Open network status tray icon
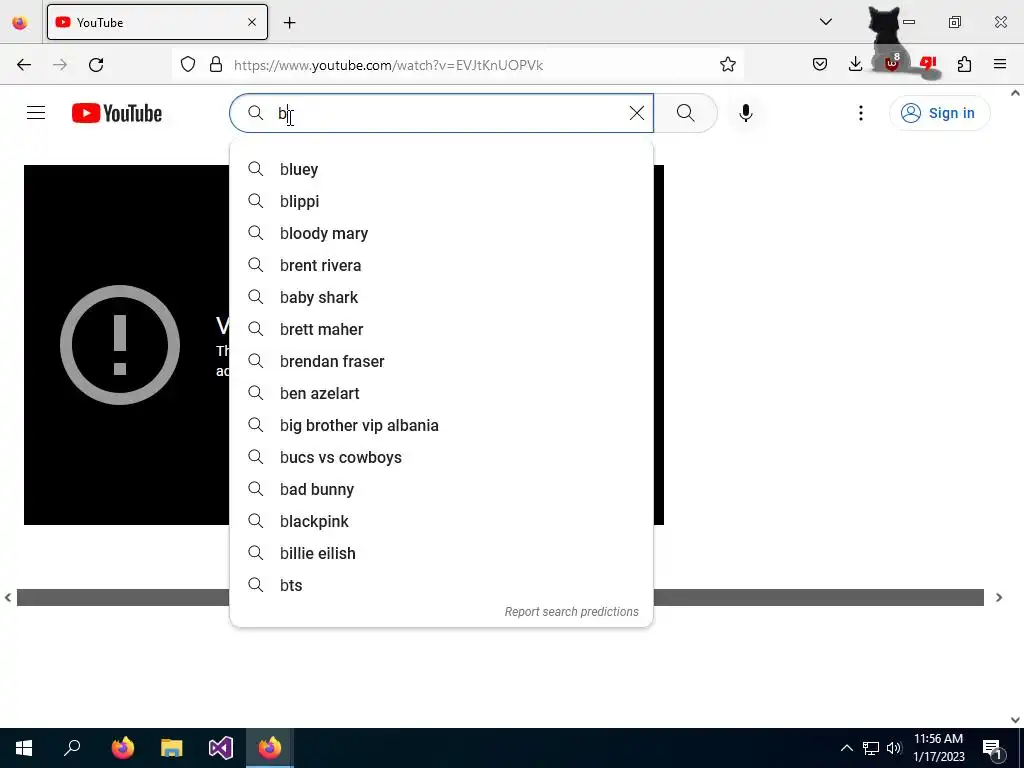The width and height of the screenshot is (1024, 768). pos(871,748)
